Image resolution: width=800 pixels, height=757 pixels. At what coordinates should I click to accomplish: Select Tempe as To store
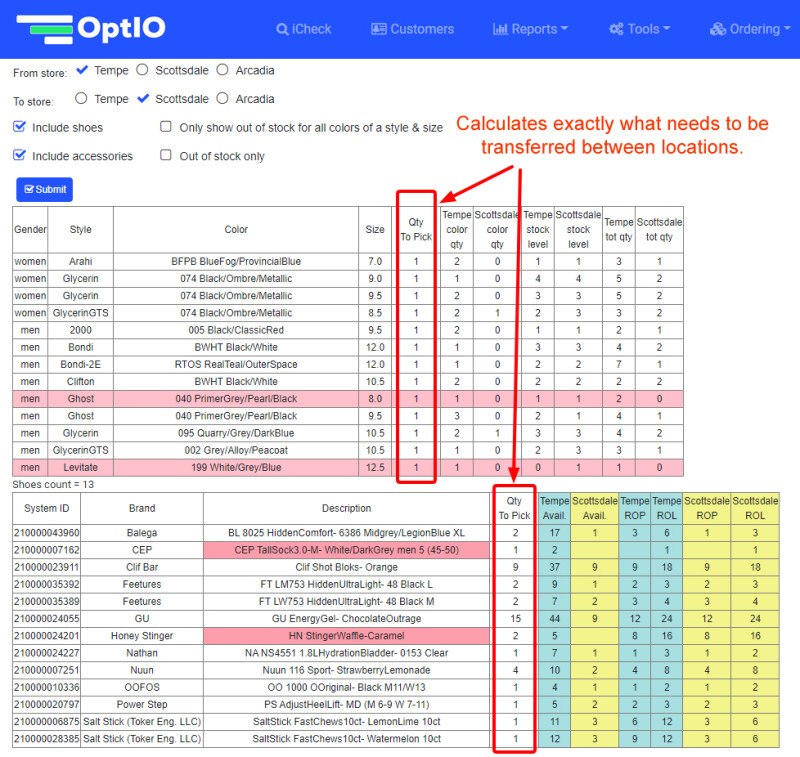[x=82, y=99]
